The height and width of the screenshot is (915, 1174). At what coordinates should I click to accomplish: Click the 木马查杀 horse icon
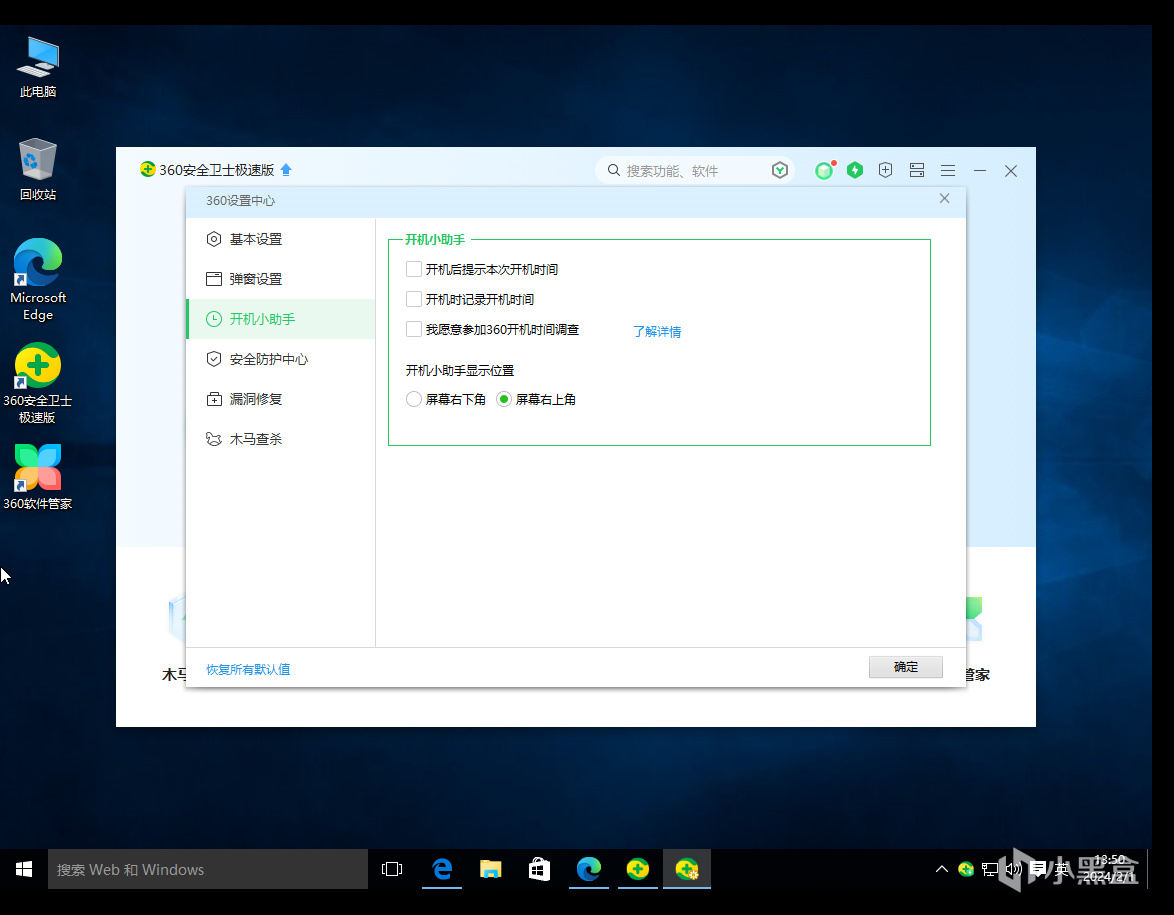(213, 439)
